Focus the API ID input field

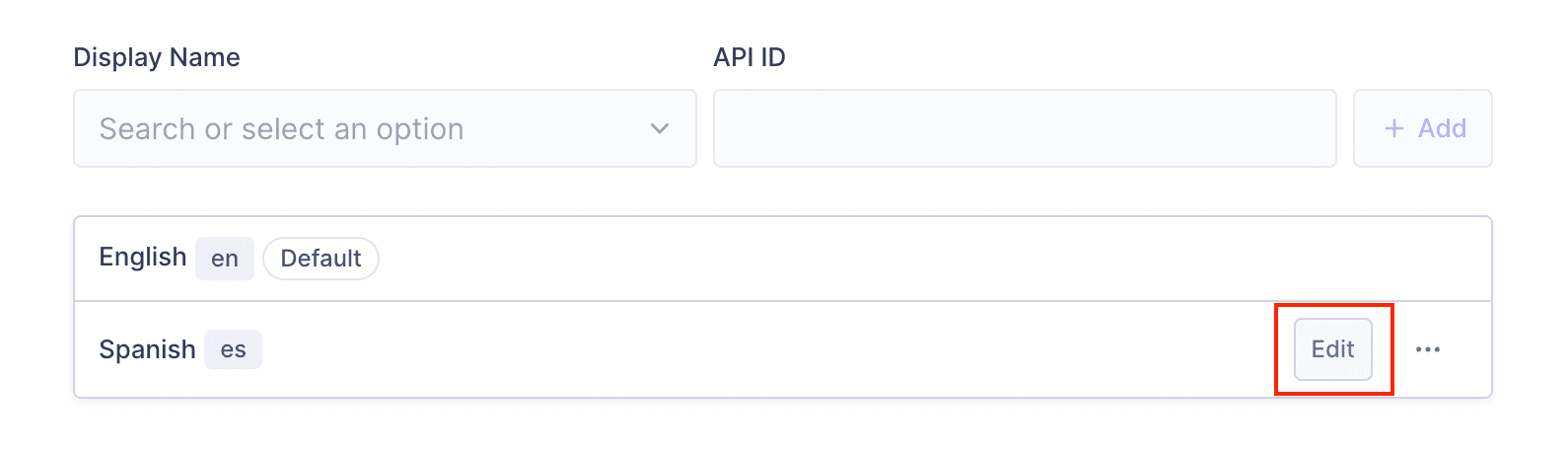coord(1024,128)
